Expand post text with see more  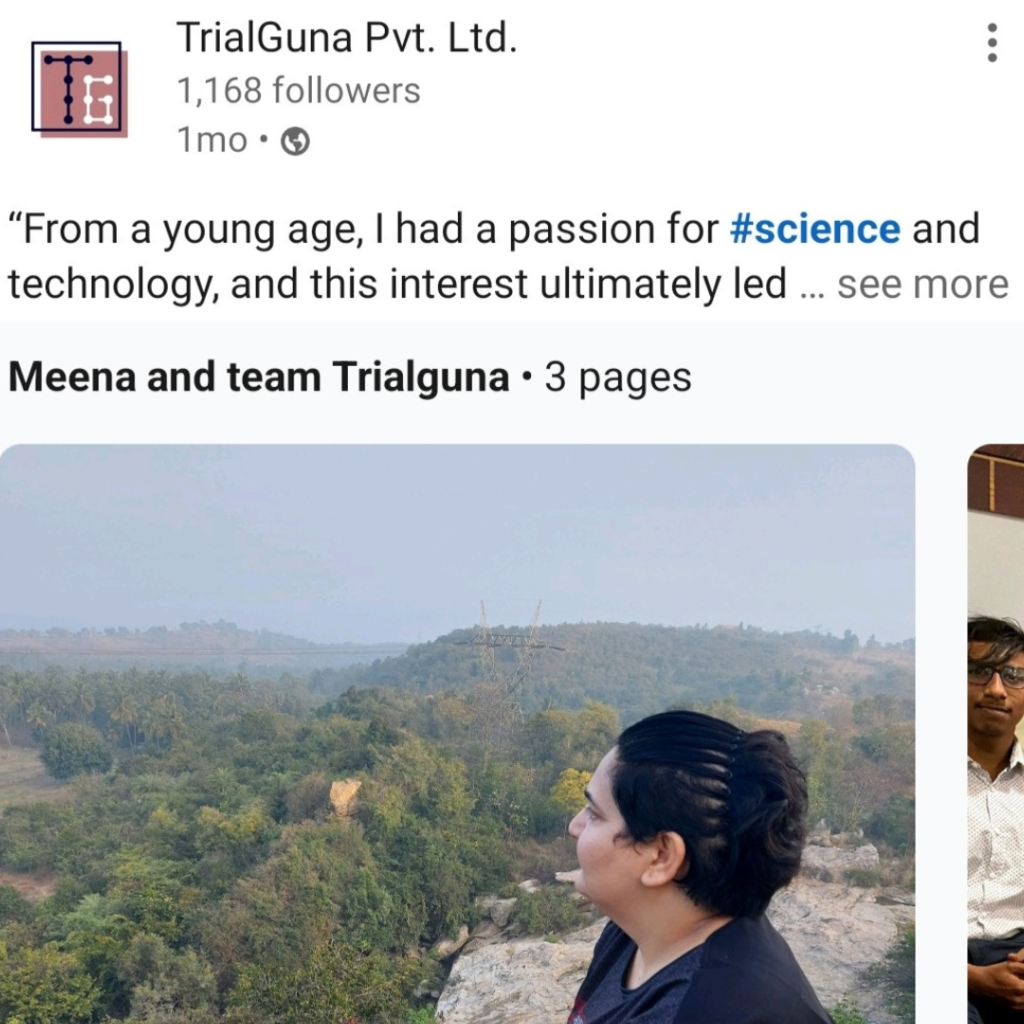[923, 284]
